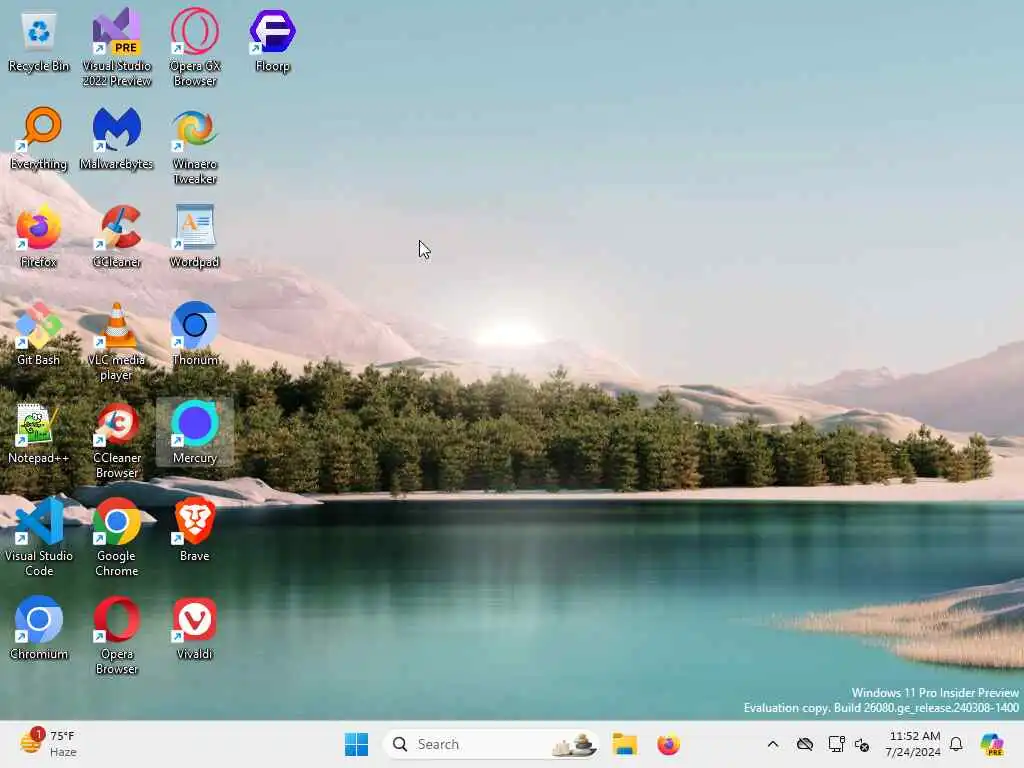The image size is (1024, 768).
Task: Select the Notepad++ desktop icon
Action: pos(39,433)
